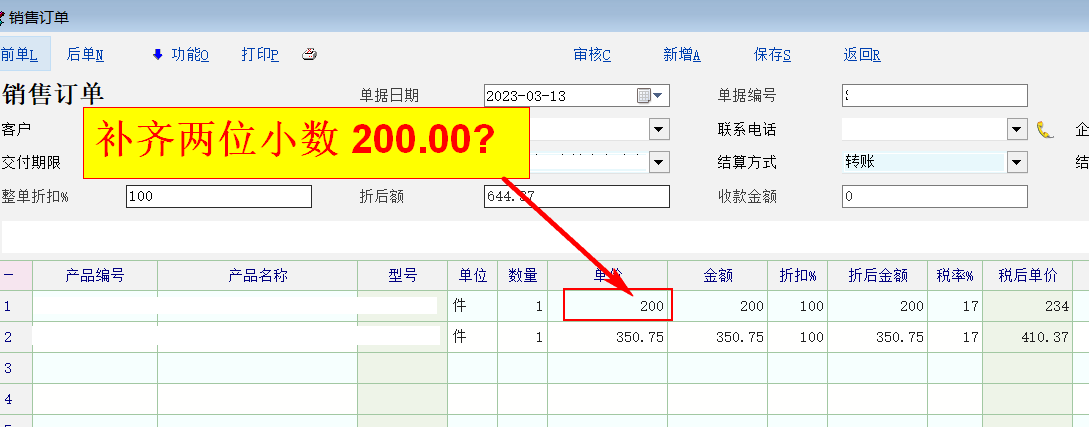Viewport: 1089px width, 427px height.
Task: Open the customer dropdown arrow
Action: 659,129
